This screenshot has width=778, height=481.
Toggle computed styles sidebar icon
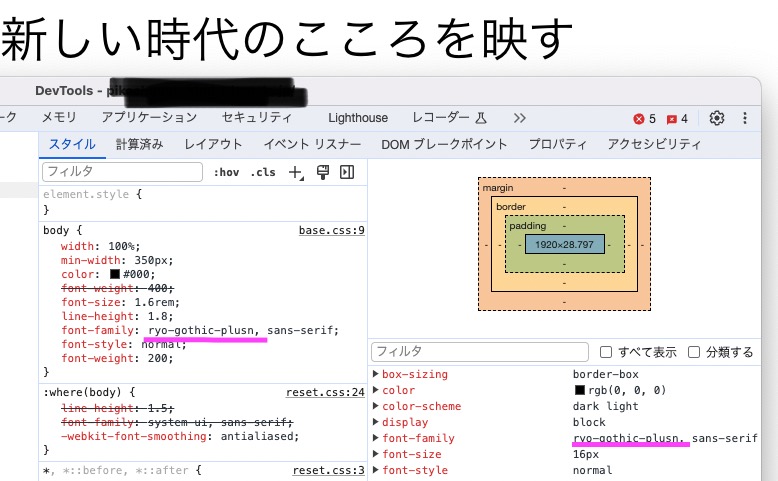pos(347,172)
